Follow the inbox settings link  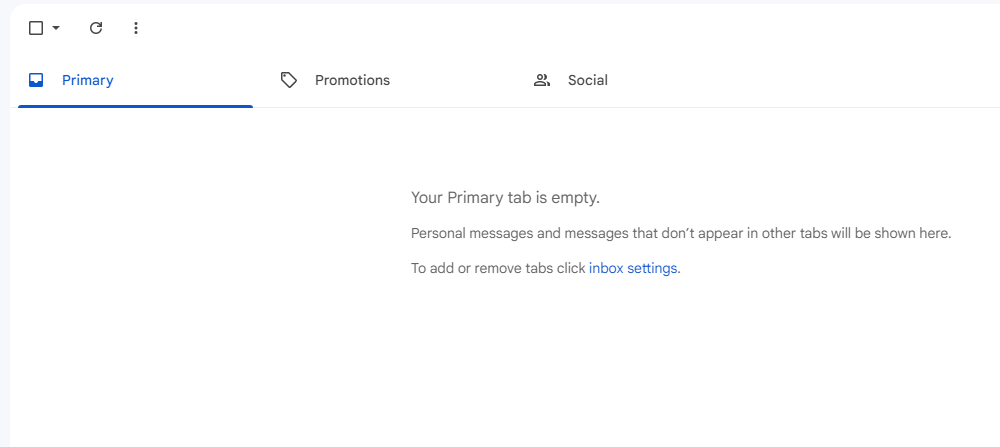click(633, 268)
